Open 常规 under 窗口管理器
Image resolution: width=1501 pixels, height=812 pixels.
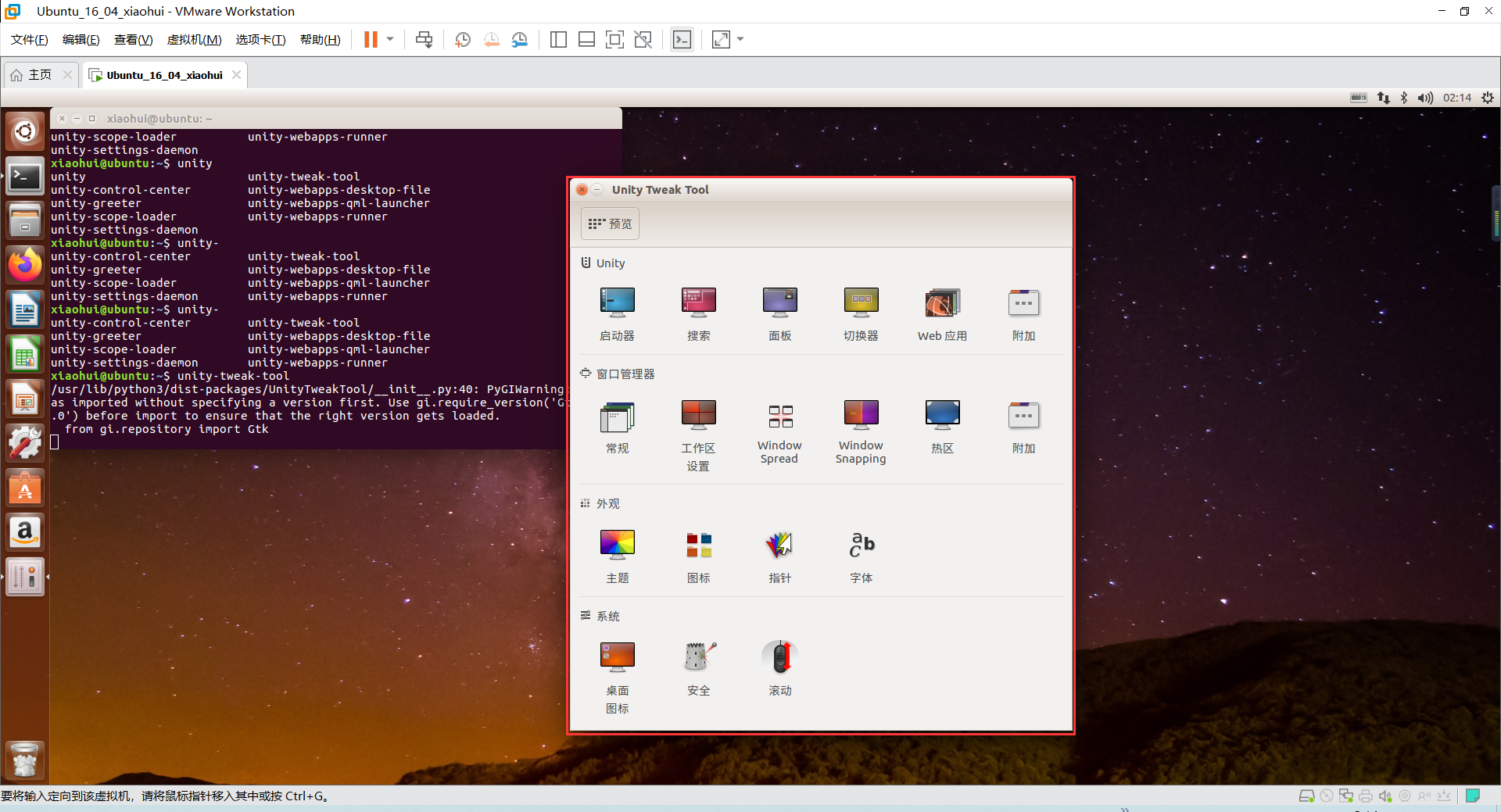click(617, 426)
